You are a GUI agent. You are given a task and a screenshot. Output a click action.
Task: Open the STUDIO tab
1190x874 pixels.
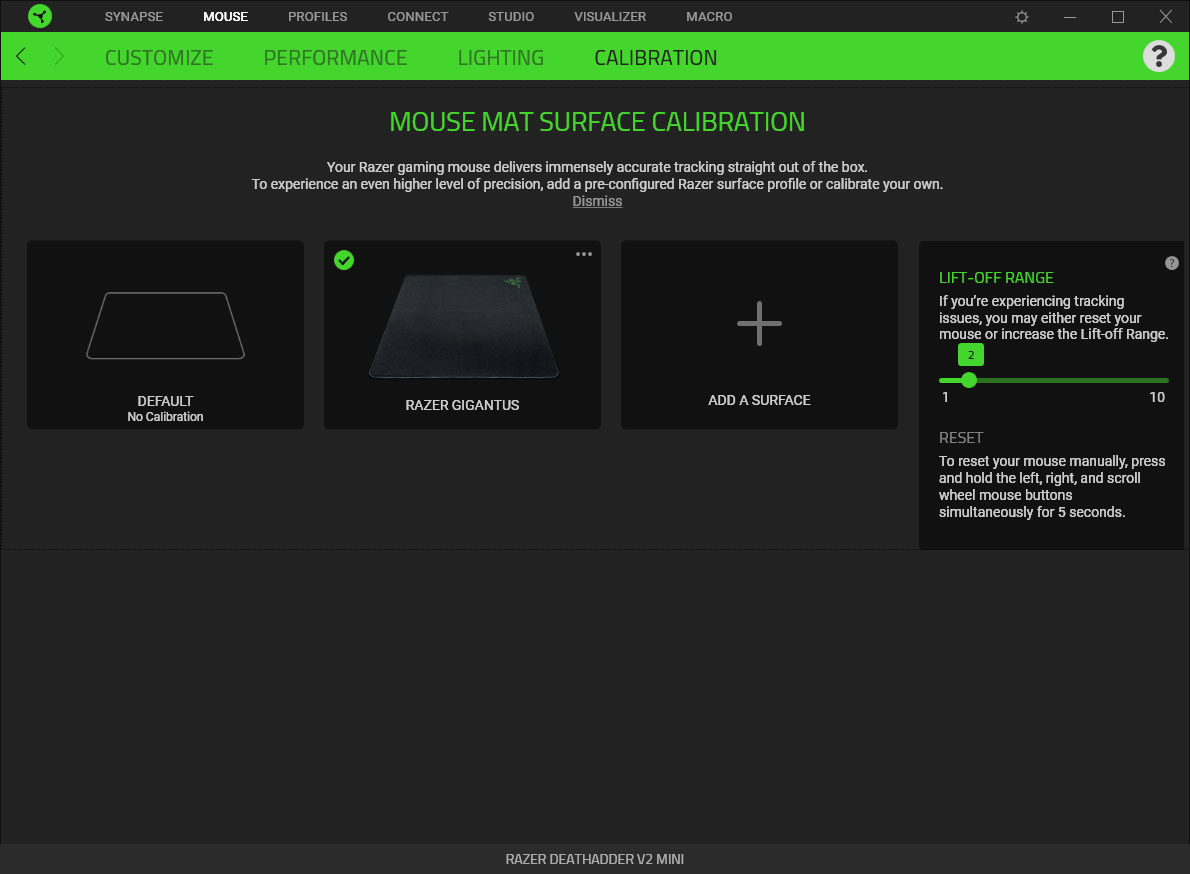pyautogui.click(x=511, y=17)
